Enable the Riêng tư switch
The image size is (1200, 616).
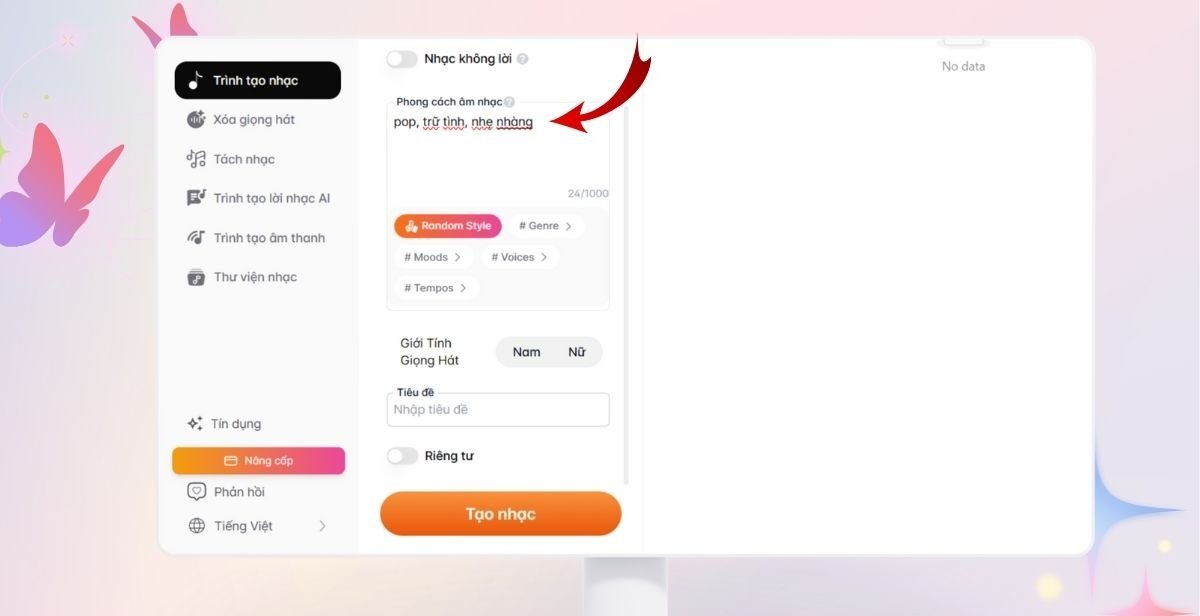coord(402,456)
